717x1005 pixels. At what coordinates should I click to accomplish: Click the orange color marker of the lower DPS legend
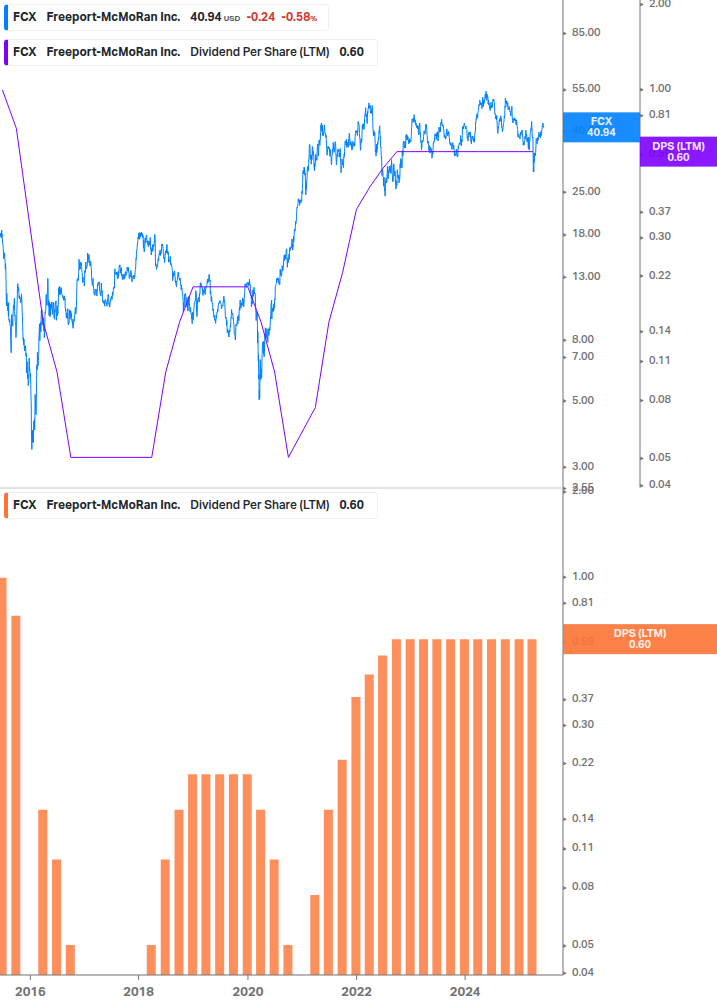6,505
